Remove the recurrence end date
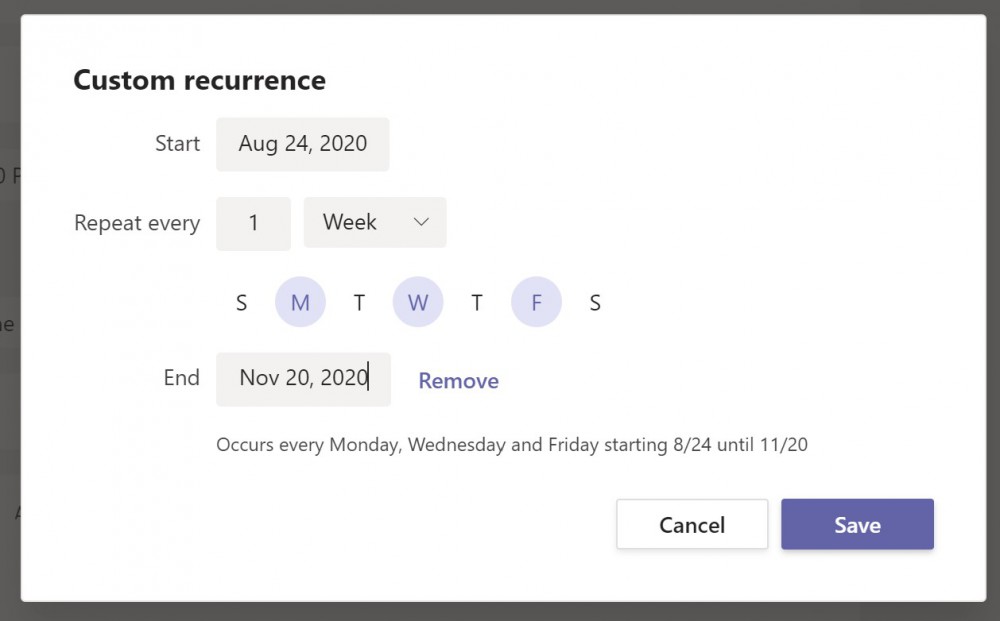This screenshot has height=621, width=1000. tap(457, 380)
